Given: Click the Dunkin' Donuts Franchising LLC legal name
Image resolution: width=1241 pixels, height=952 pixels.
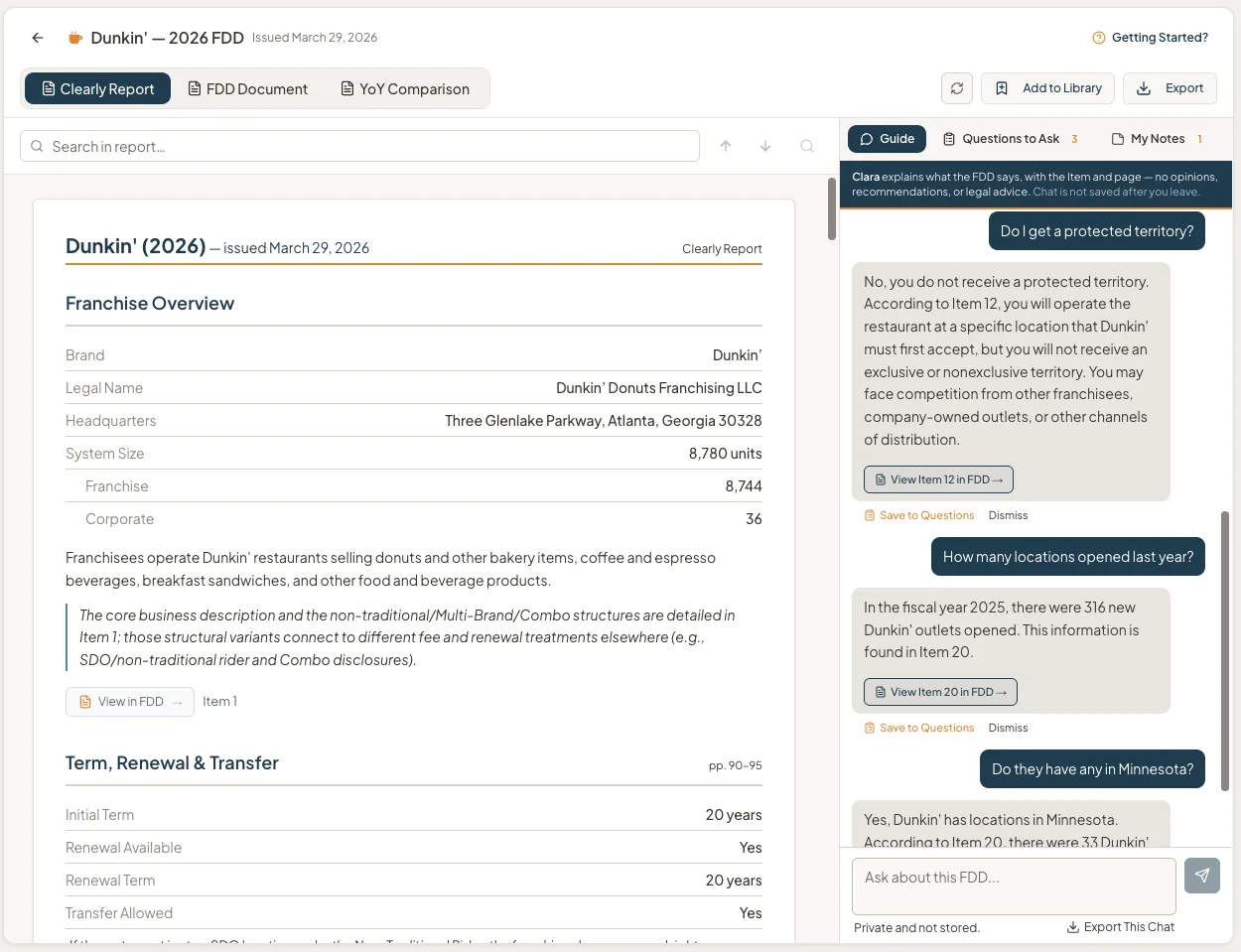Looking at the screenshot, I should tap(659, 388).
